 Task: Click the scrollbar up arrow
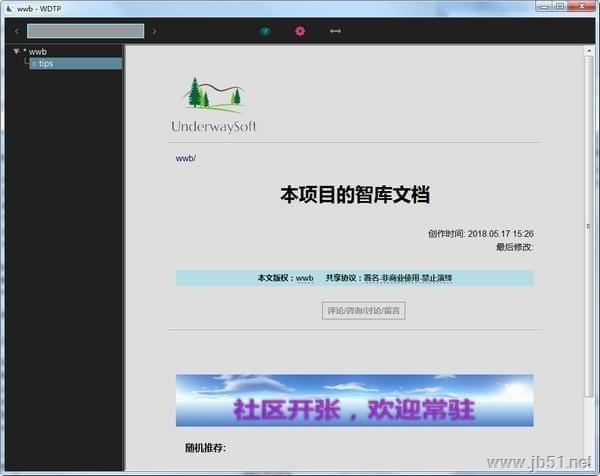pos(589,50)
